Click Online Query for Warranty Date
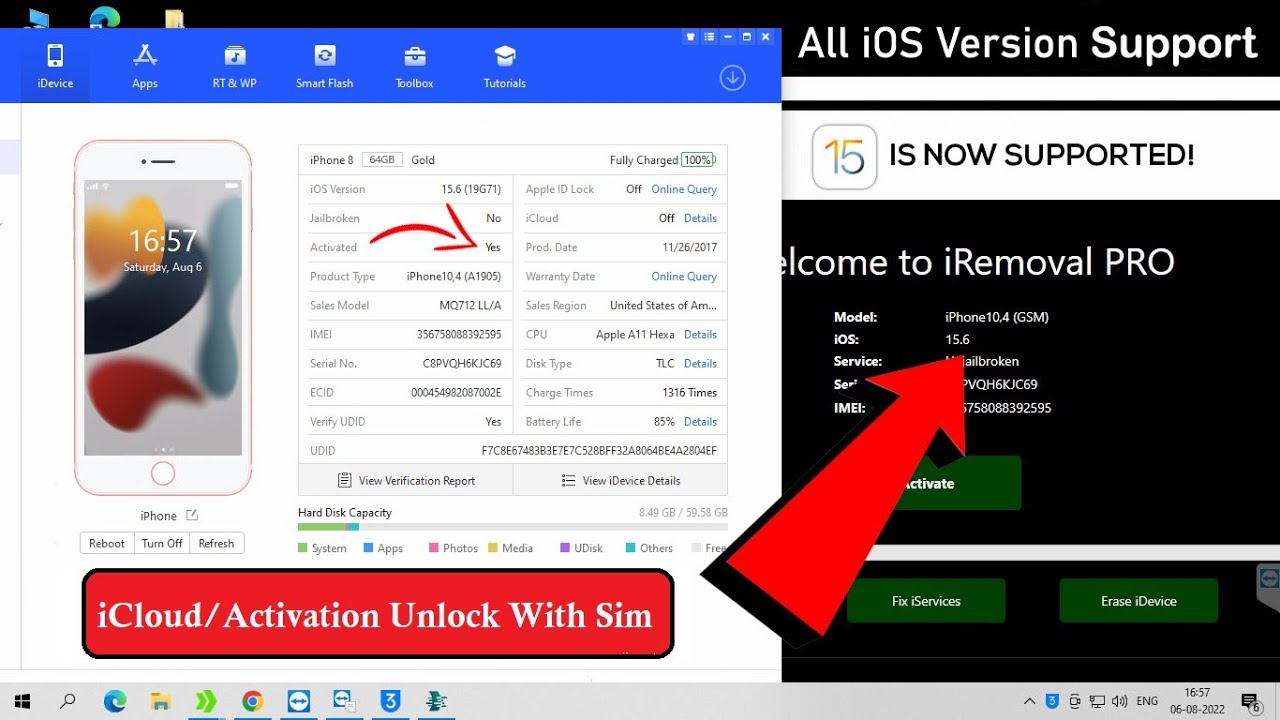This screenshot has height=720, width=1280. [684, 276]
